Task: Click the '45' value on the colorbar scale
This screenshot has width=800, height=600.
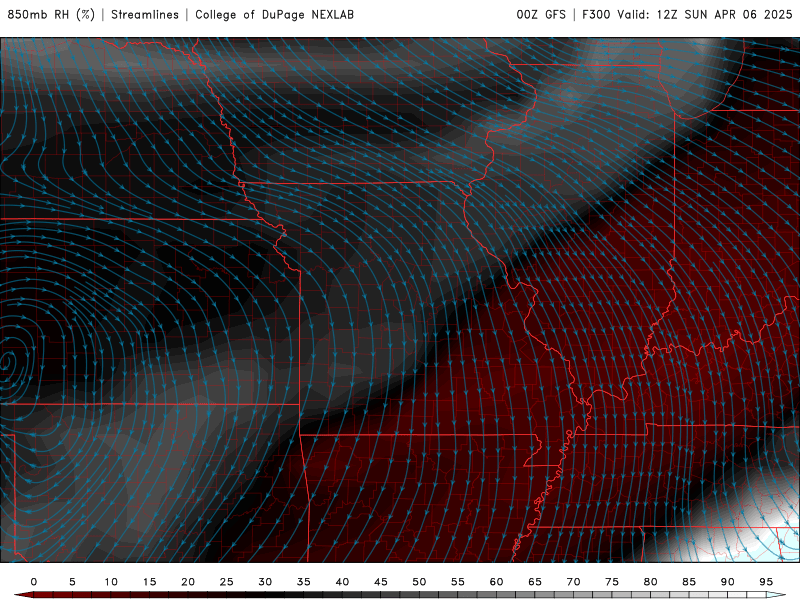Action: [x=381, y=582]
